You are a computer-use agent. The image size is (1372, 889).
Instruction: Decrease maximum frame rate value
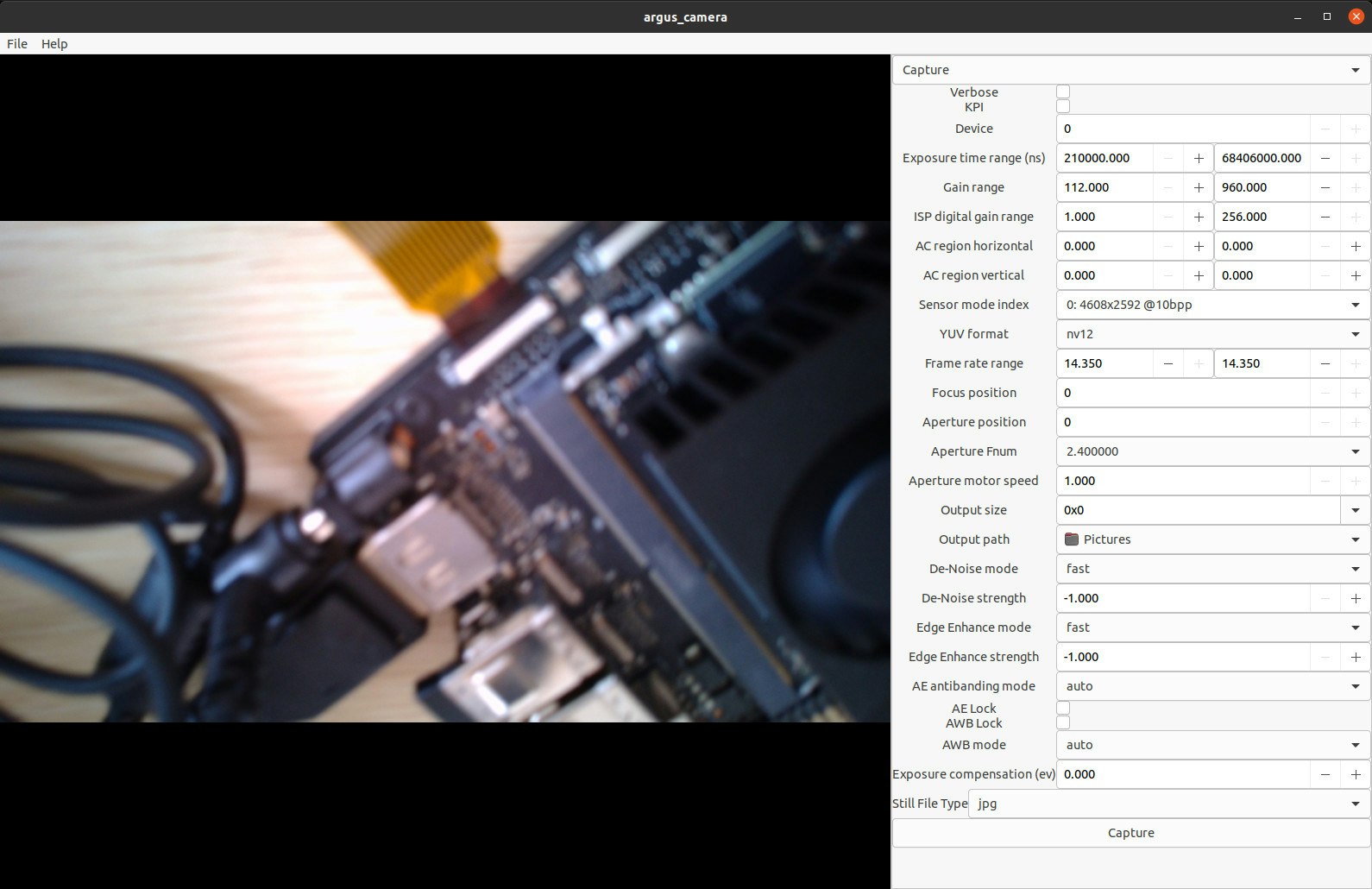click(1325, 363)
